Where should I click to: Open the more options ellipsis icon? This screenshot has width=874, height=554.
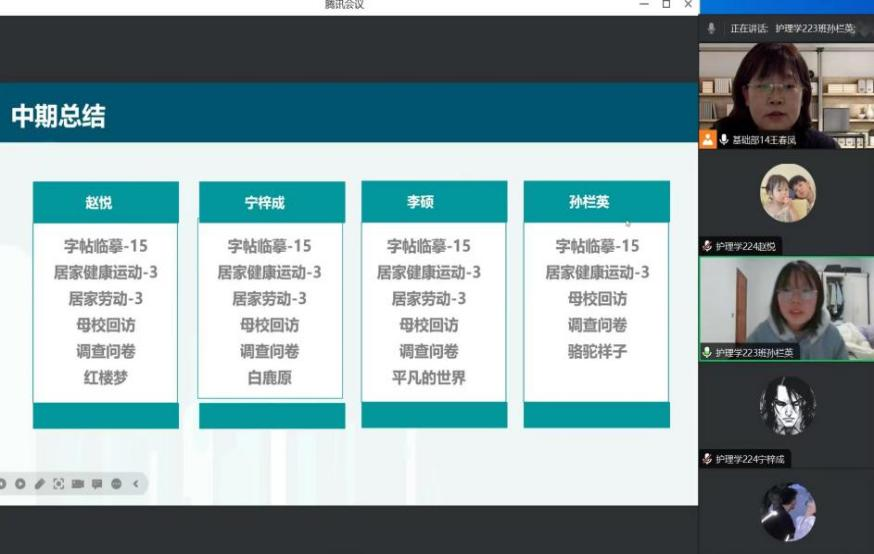point(116,484)
